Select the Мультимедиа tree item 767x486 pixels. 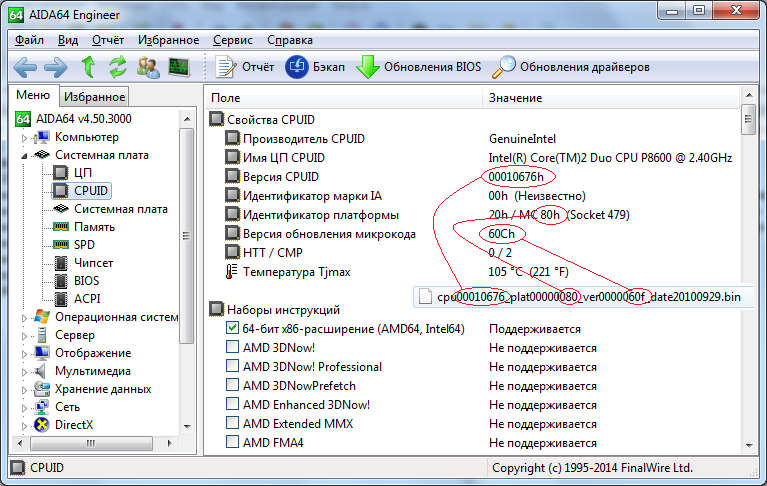pyautogui.click(x=93, y=371)
